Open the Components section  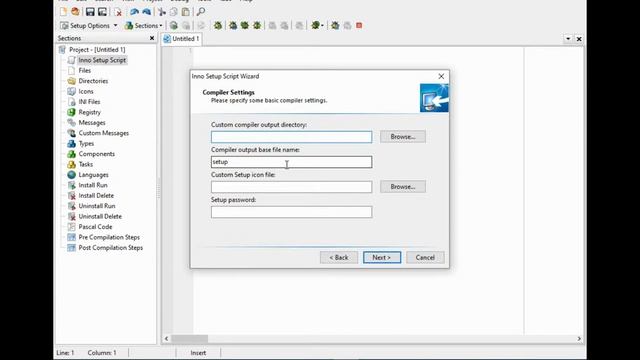96,154
